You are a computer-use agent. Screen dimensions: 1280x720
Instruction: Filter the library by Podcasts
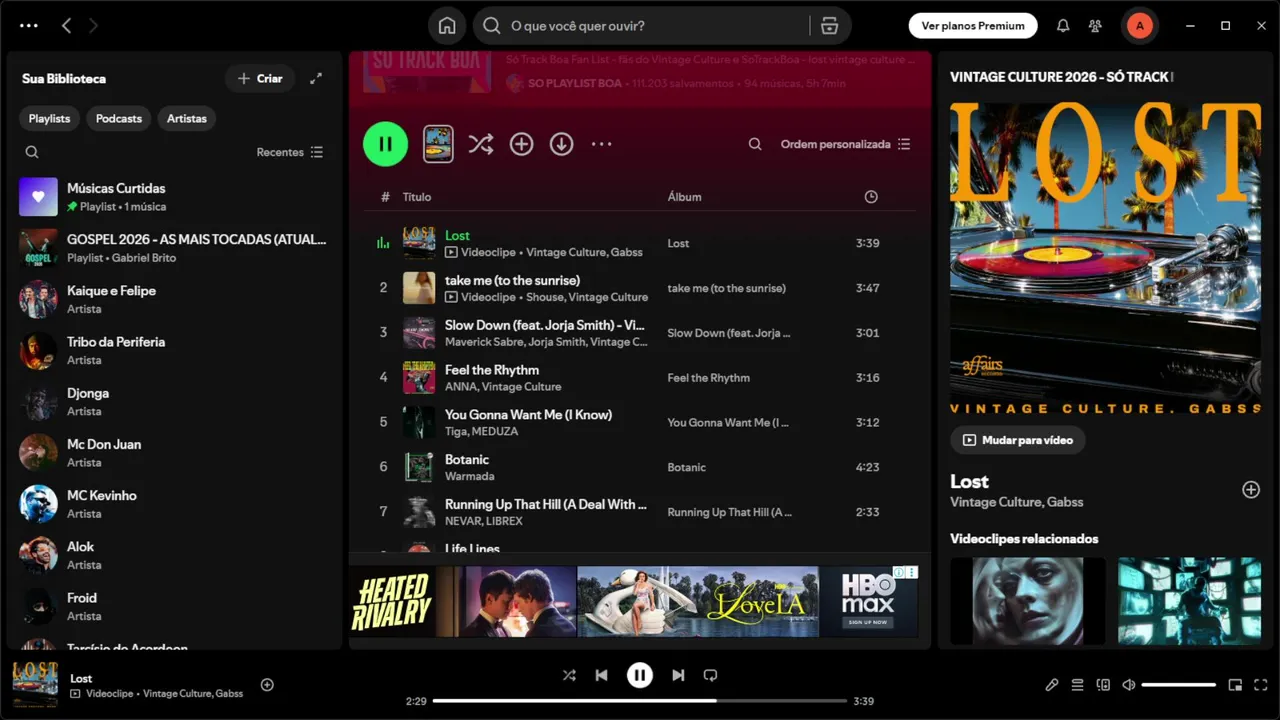click(x=119, y=118)
